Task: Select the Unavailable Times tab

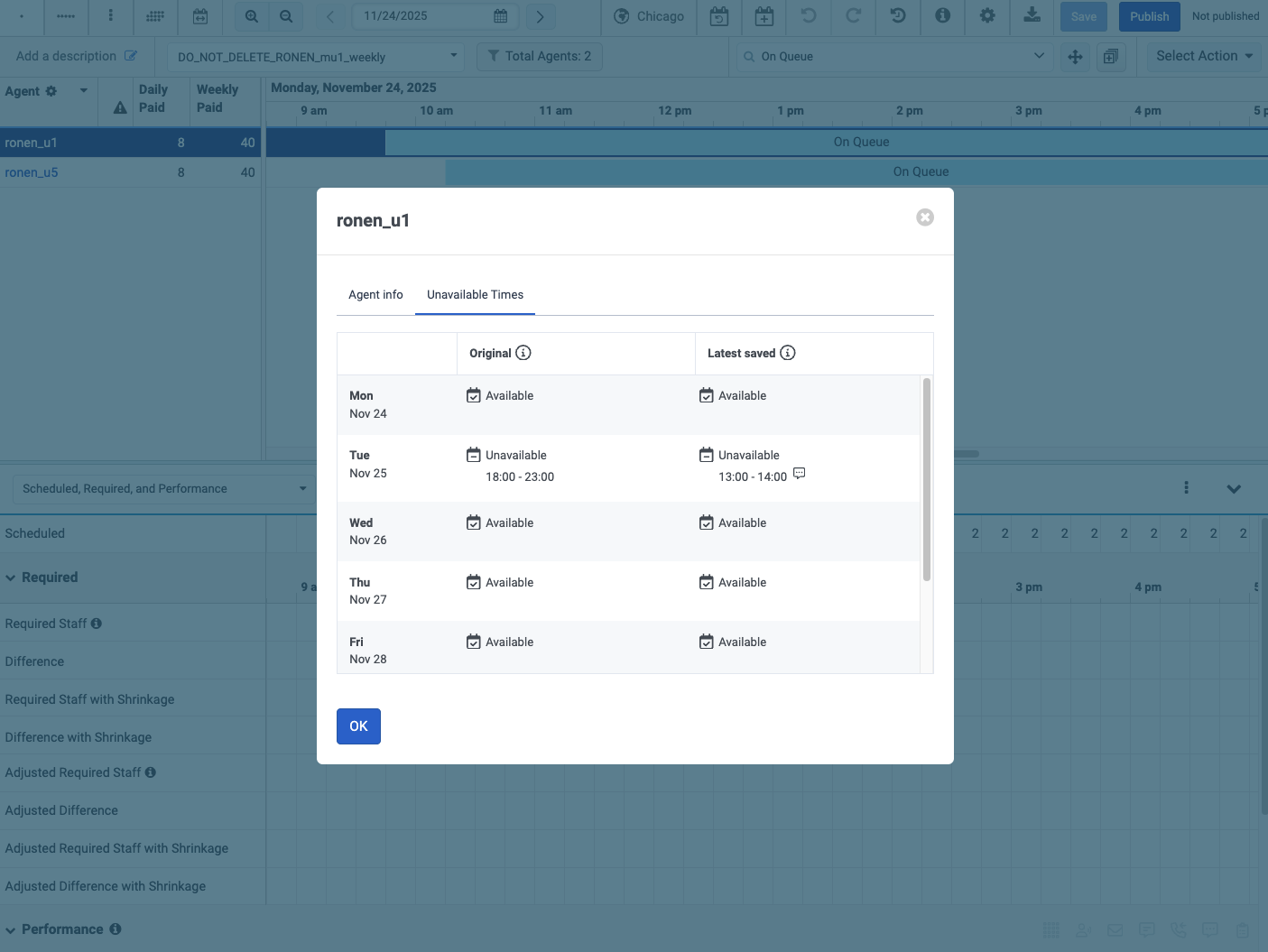Action: (x=475, y=295)
